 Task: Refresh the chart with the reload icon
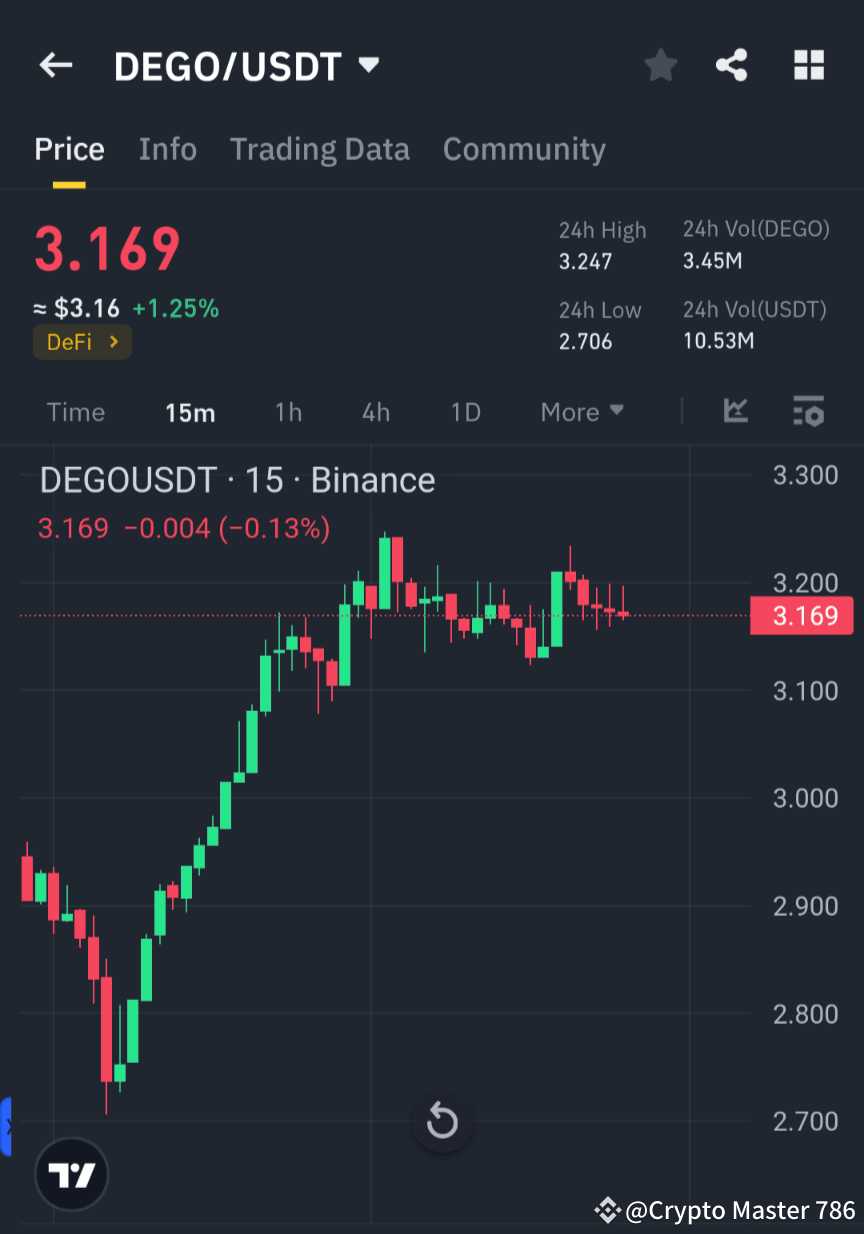tap(443, 1121)
